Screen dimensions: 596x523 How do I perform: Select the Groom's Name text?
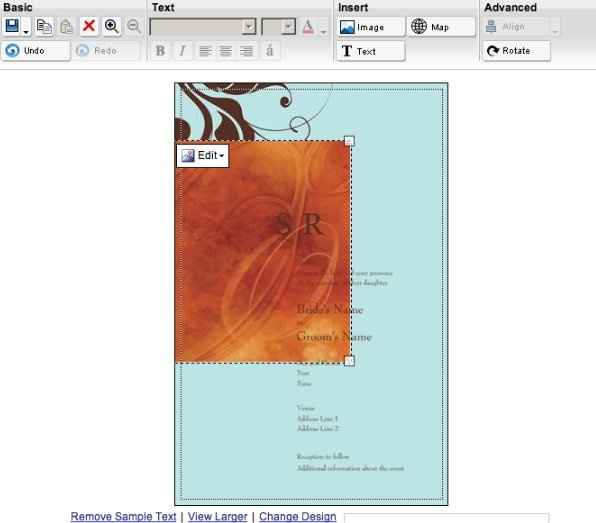pos(334,337)
